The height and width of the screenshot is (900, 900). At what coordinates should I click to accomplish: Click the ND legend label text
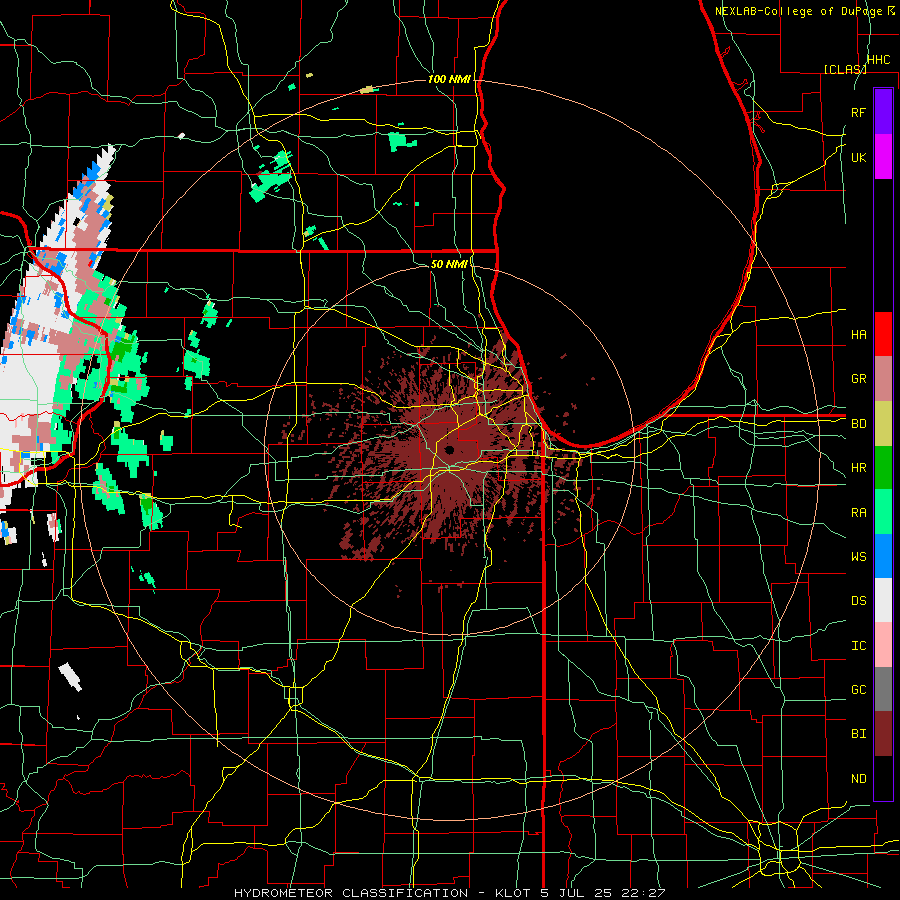[859, 779]
